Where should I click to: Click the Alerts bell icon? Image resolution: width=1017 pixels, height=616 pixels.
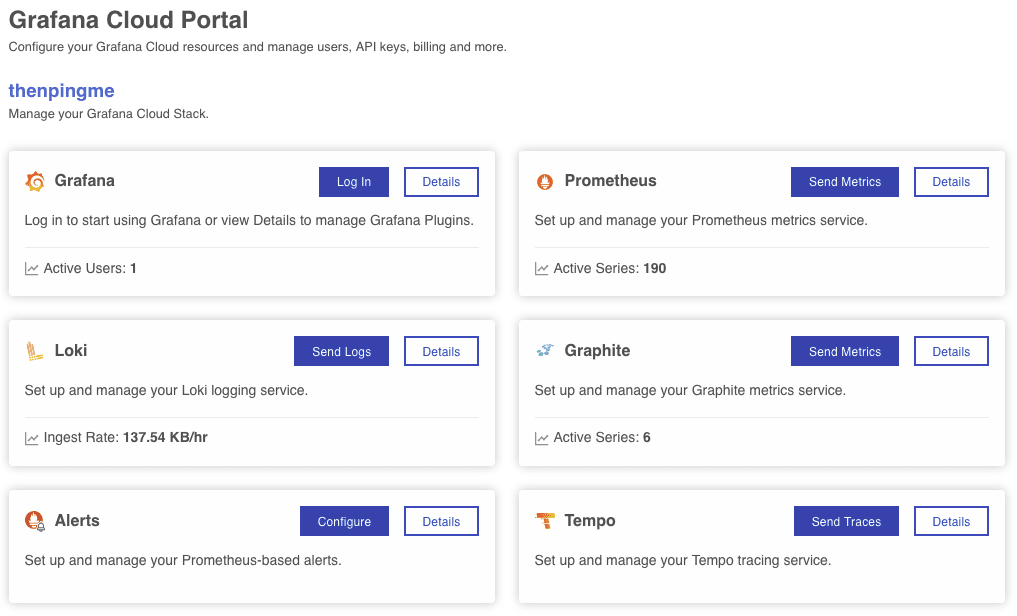pos(34,521)
